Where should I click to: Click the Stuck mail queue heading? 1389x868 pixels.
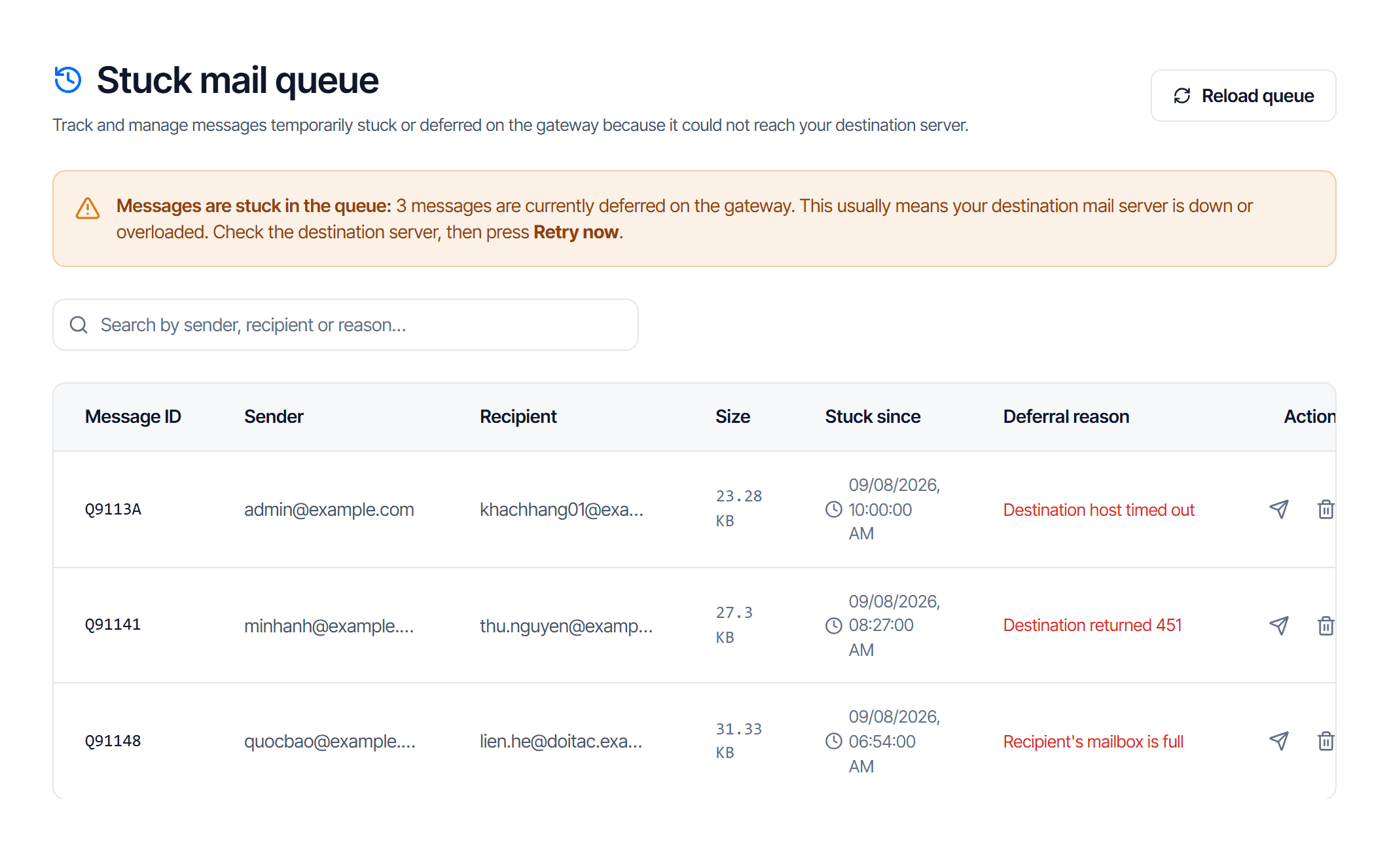pos(238,80)
